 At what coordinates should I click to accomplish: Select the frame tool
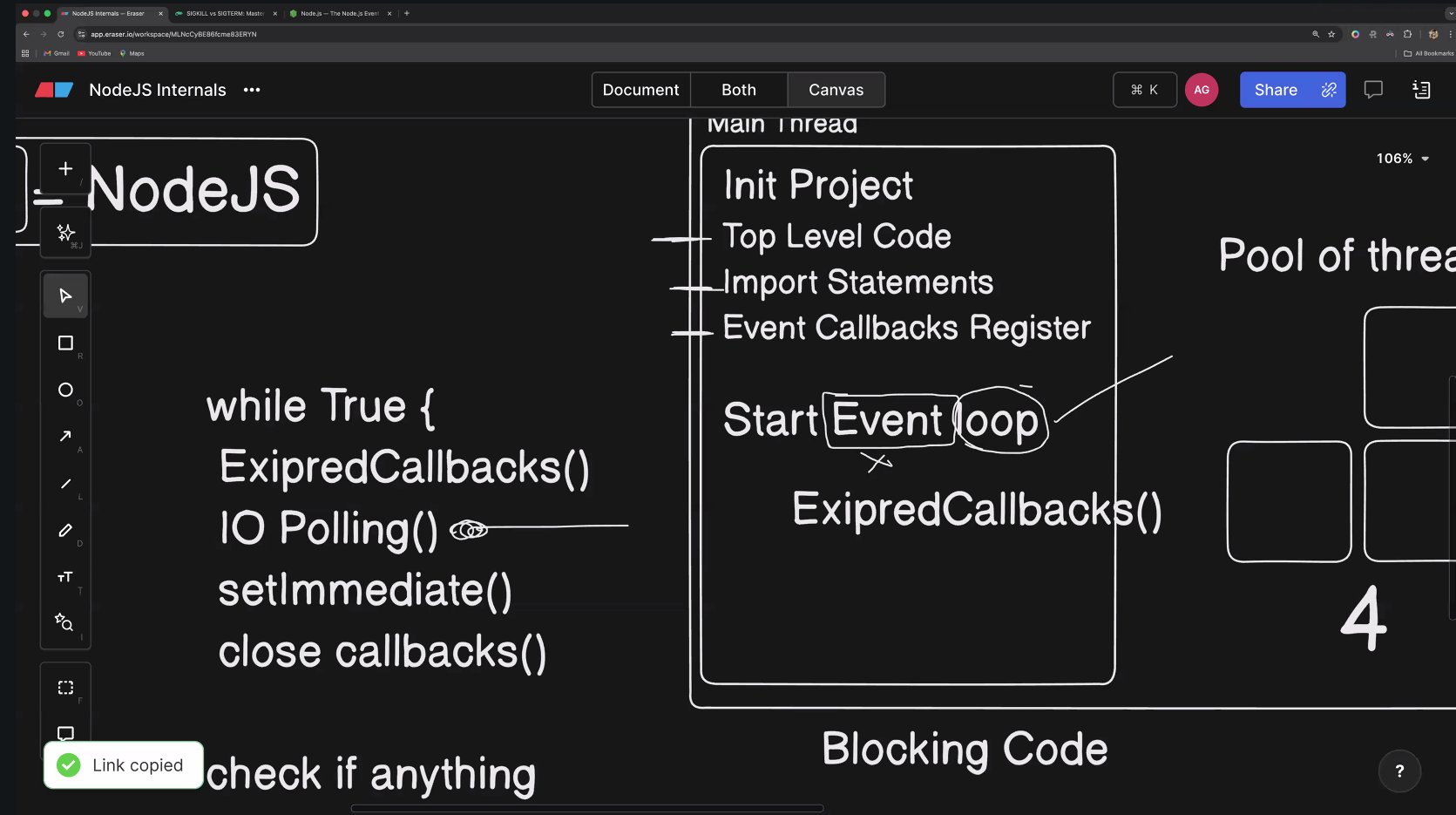pos(65,687)
